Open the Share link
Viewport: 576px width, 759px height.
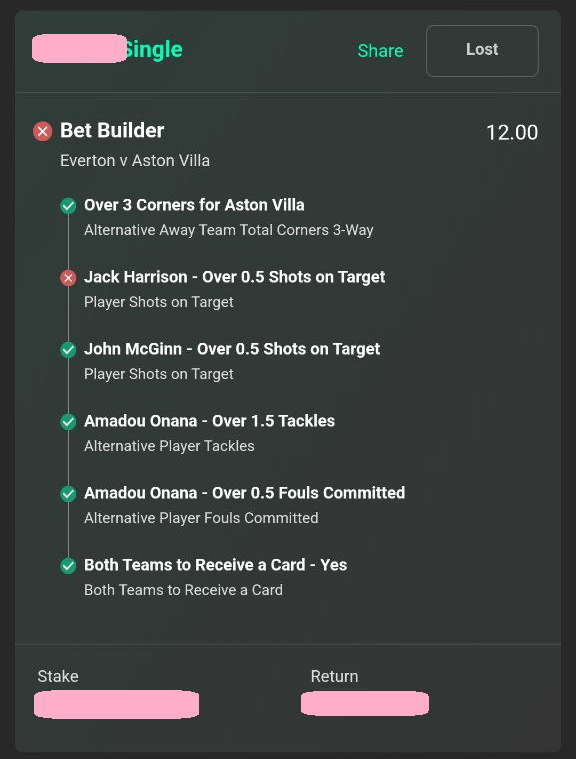click(x=380, y=50)
